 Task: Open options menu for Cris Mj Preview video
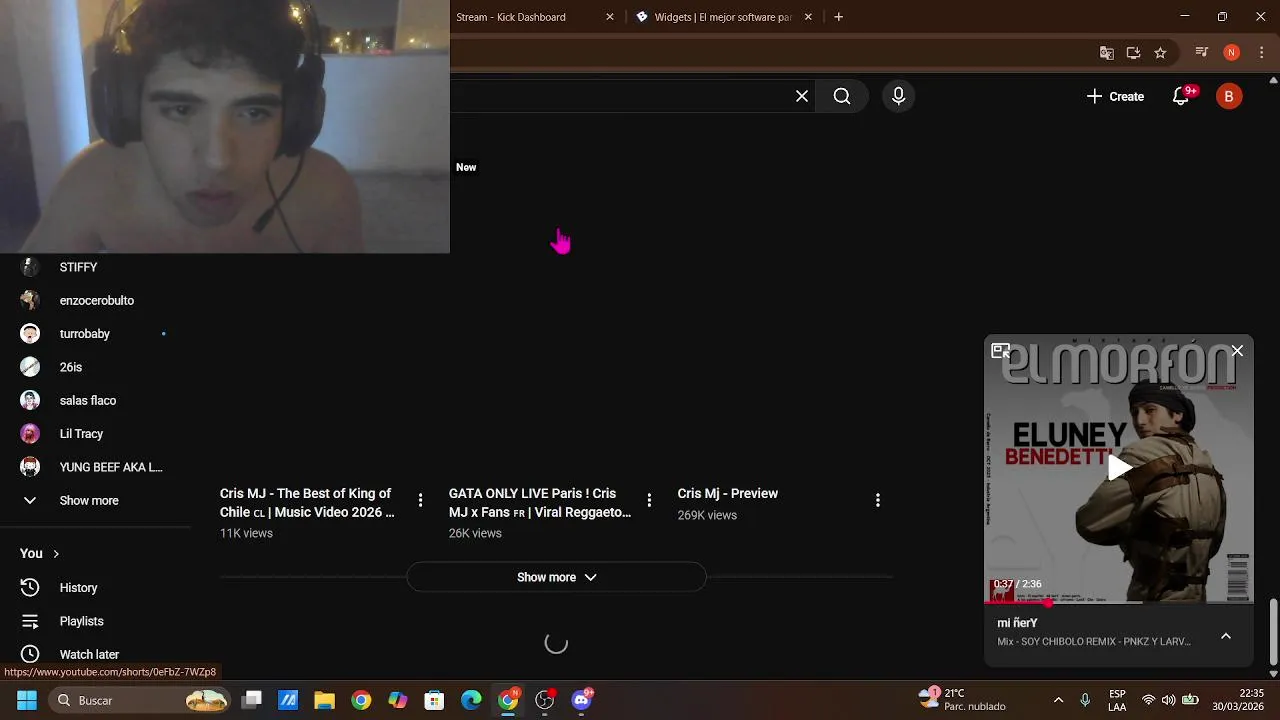click(878, 500)
